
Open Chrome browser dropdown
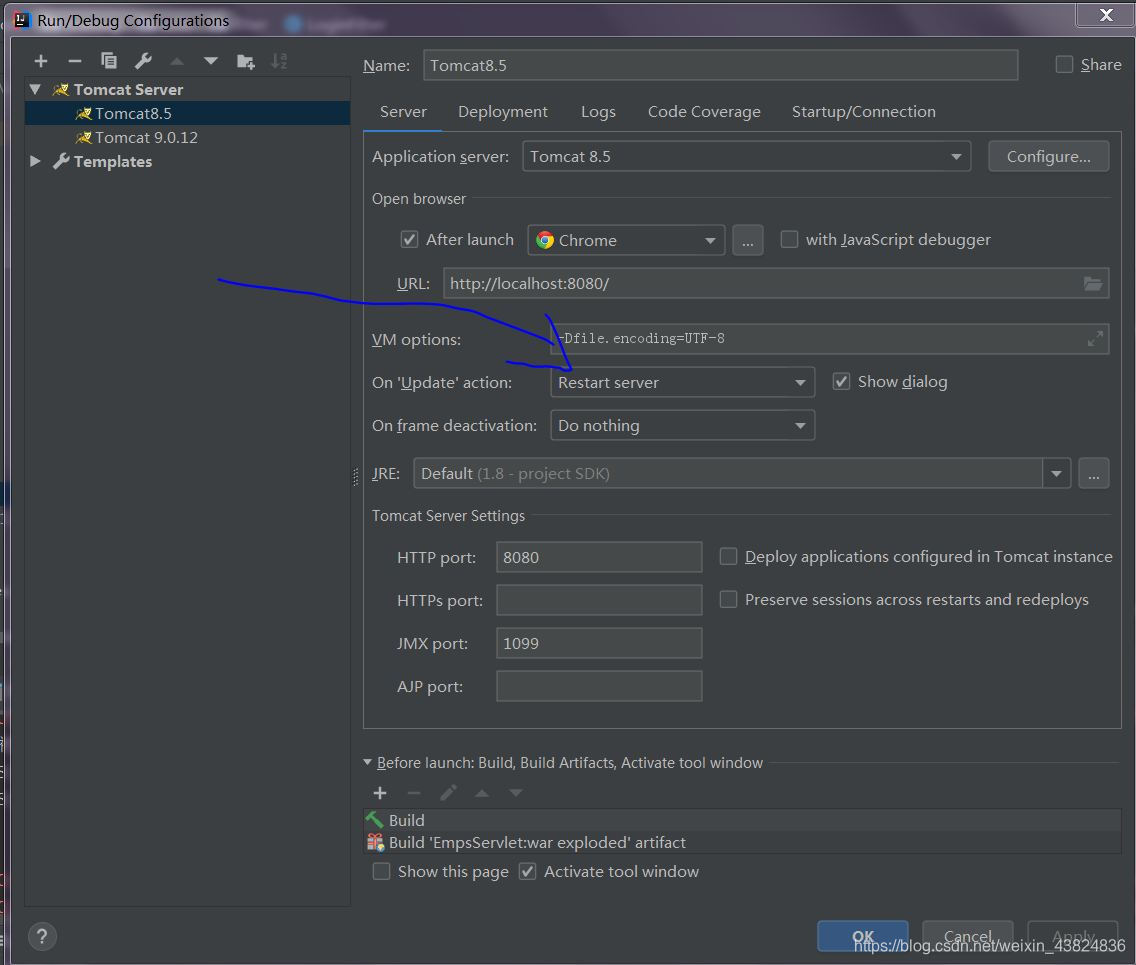point(626,240)
